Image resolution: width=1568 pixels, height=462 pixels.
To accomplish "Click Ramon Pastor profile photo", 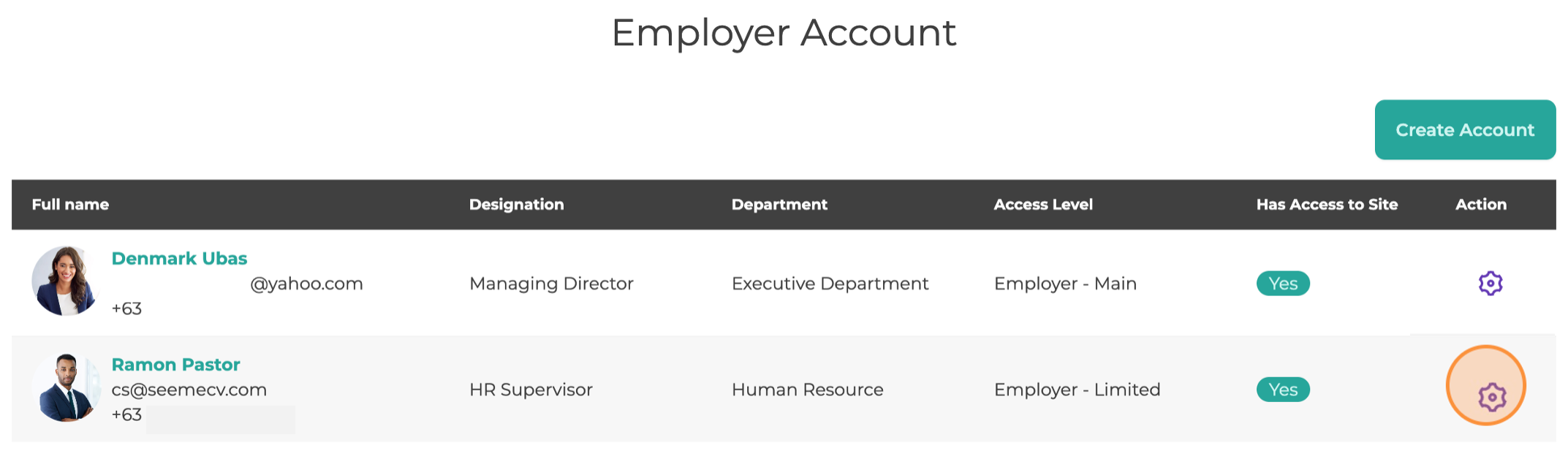I will pos(67,387).
